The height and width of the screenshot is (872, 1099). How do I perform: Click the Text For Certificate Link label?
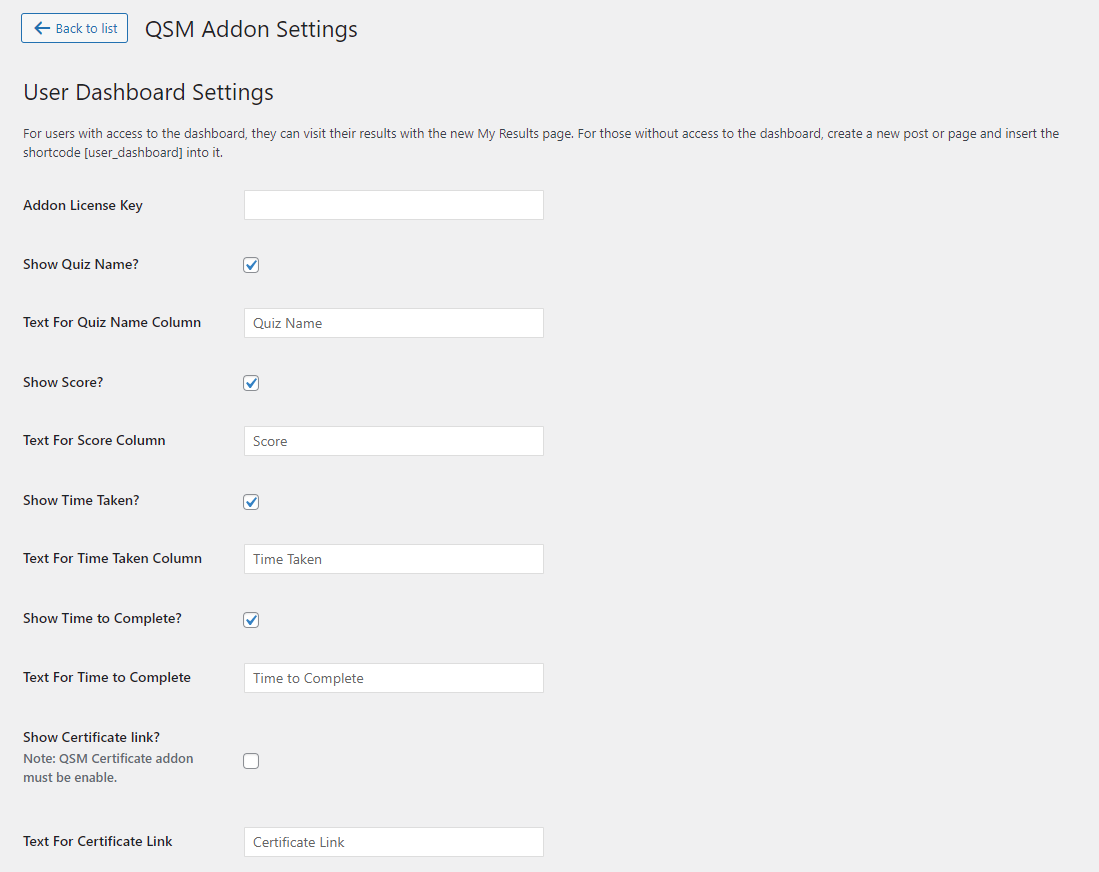[97, 841]
